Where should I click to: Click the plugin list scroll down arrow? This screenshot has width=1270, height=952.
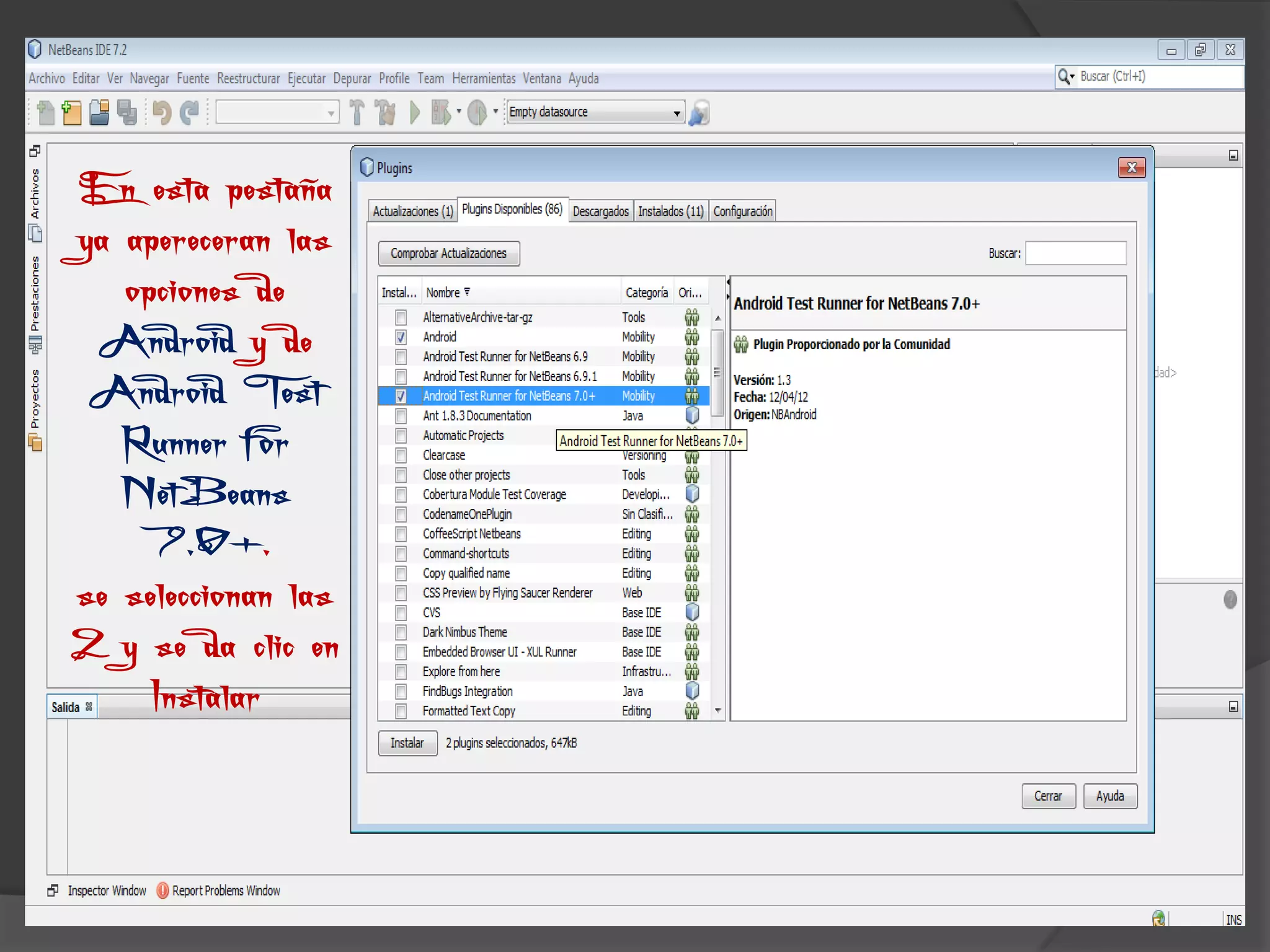(717, 710)
